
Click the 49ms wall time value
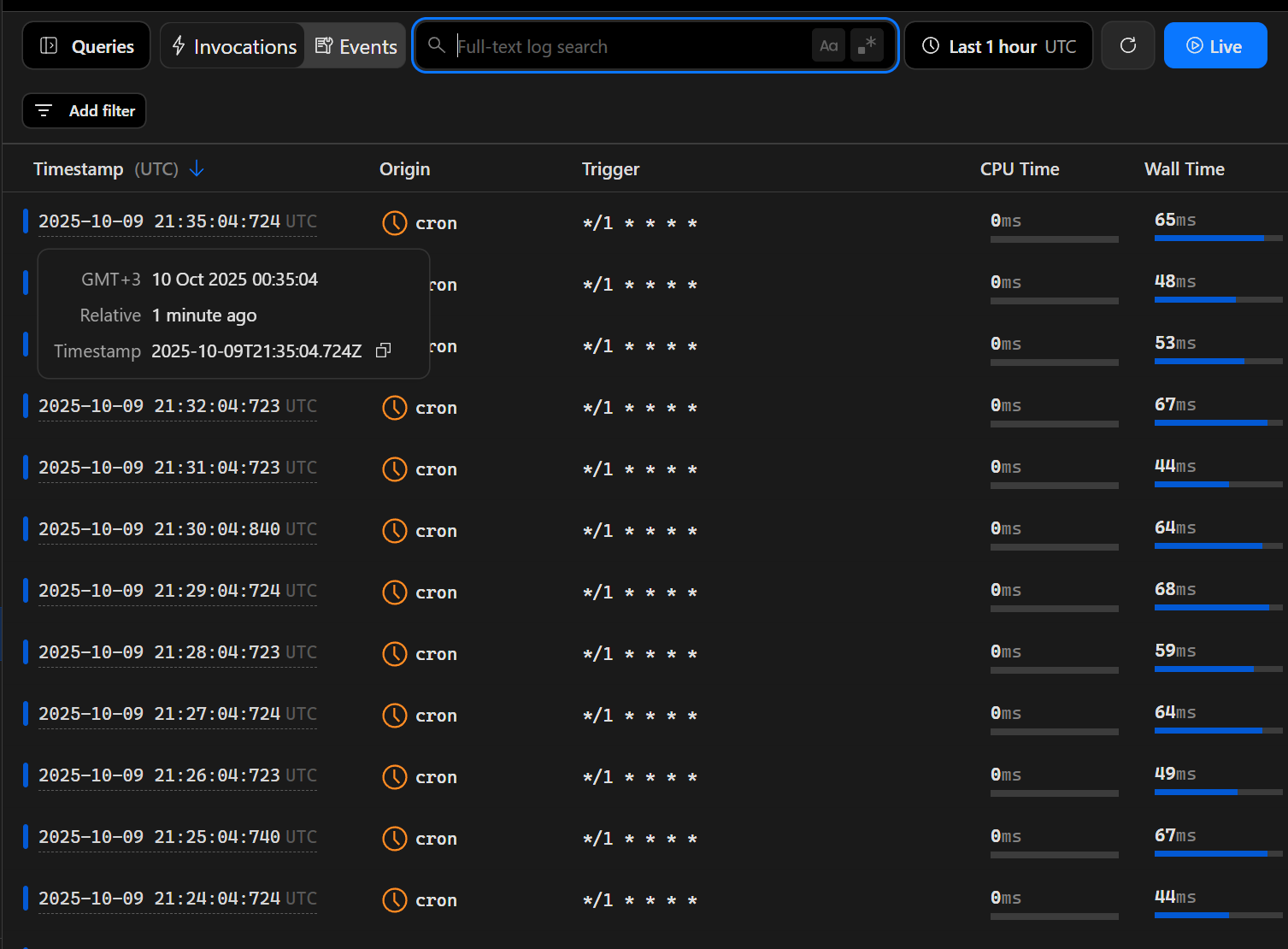tap(1175, 774)
